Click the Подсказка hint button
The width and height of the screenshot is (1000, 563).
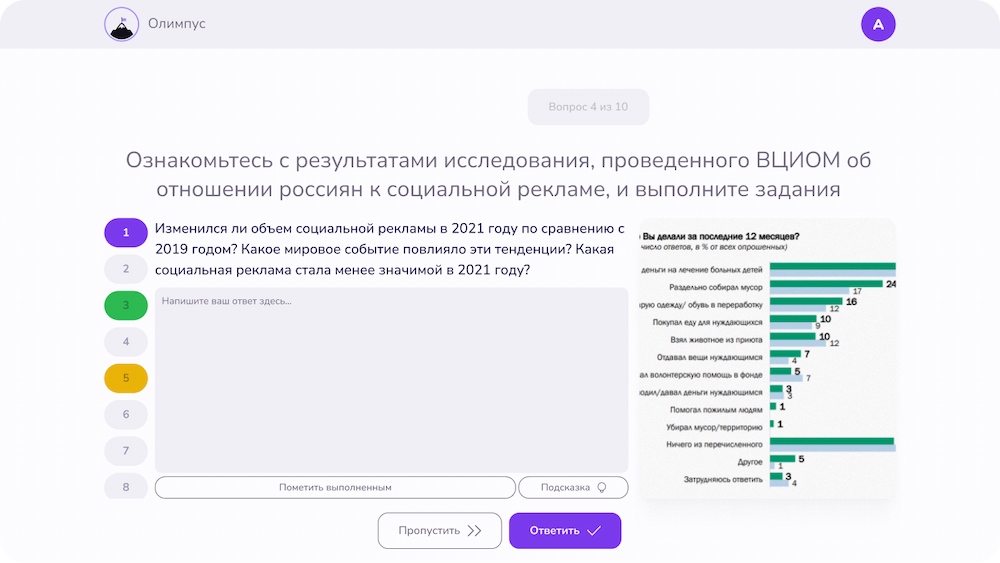[x=573, y=488]
